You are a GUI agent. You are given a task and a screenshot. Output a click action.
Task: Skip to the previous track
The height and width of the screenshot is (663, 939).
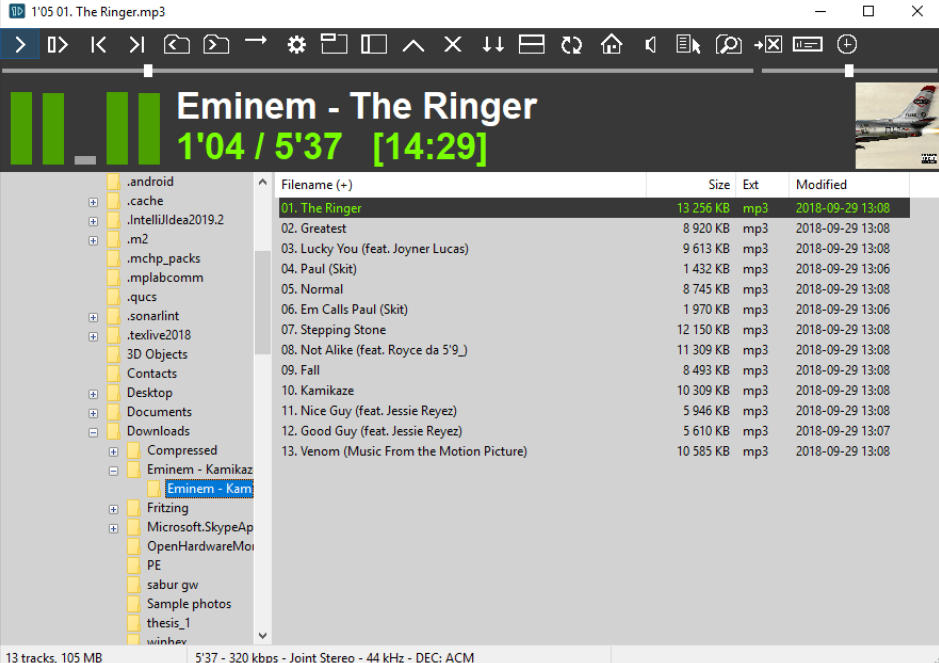98,44
